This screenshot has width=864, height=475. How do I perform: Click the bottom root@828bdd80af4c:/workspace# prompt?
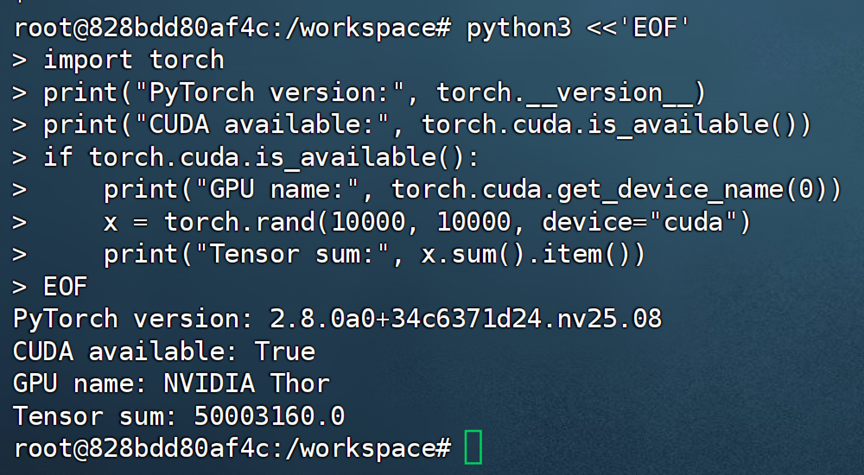(x=232, y=447)
